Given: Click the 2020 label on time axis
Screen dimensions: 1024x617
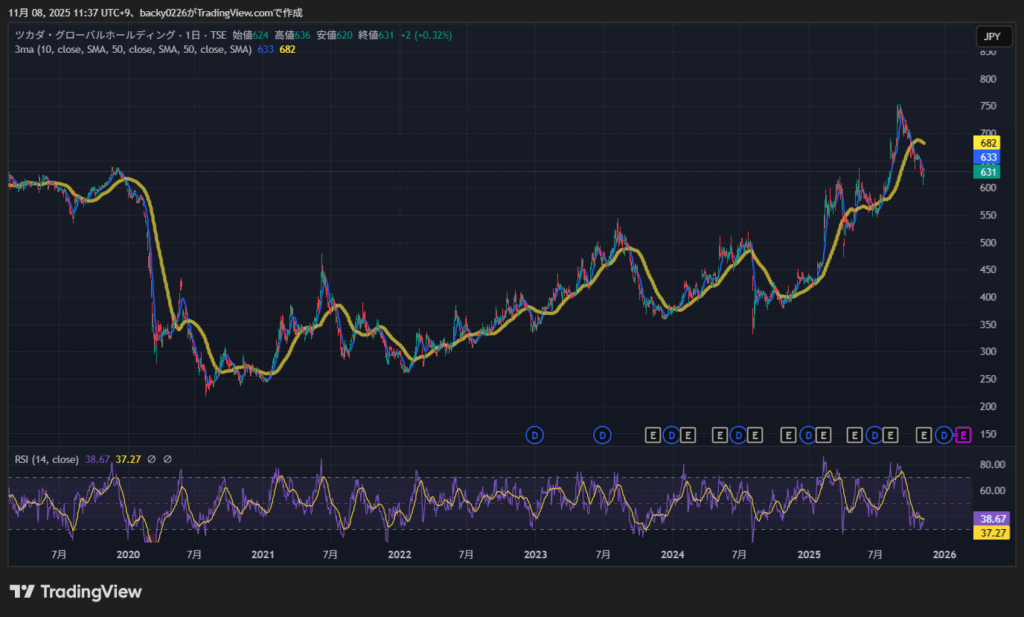Looking at the screenshot, I should 128,554.
